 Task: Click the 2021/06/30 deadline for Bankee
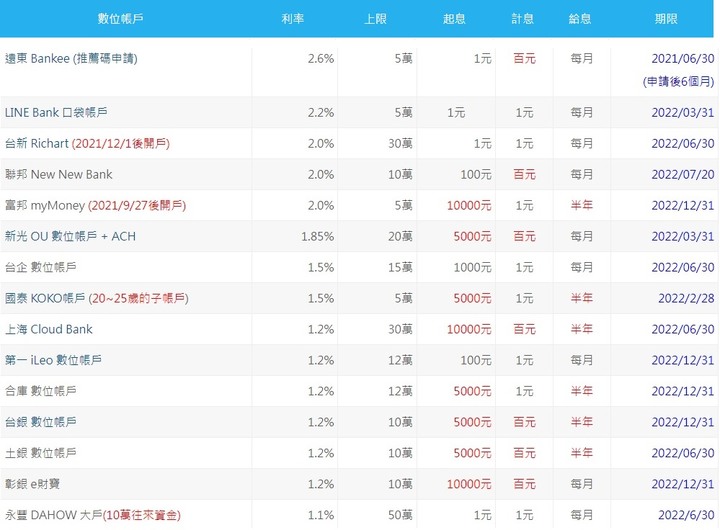tap(683, 59)
